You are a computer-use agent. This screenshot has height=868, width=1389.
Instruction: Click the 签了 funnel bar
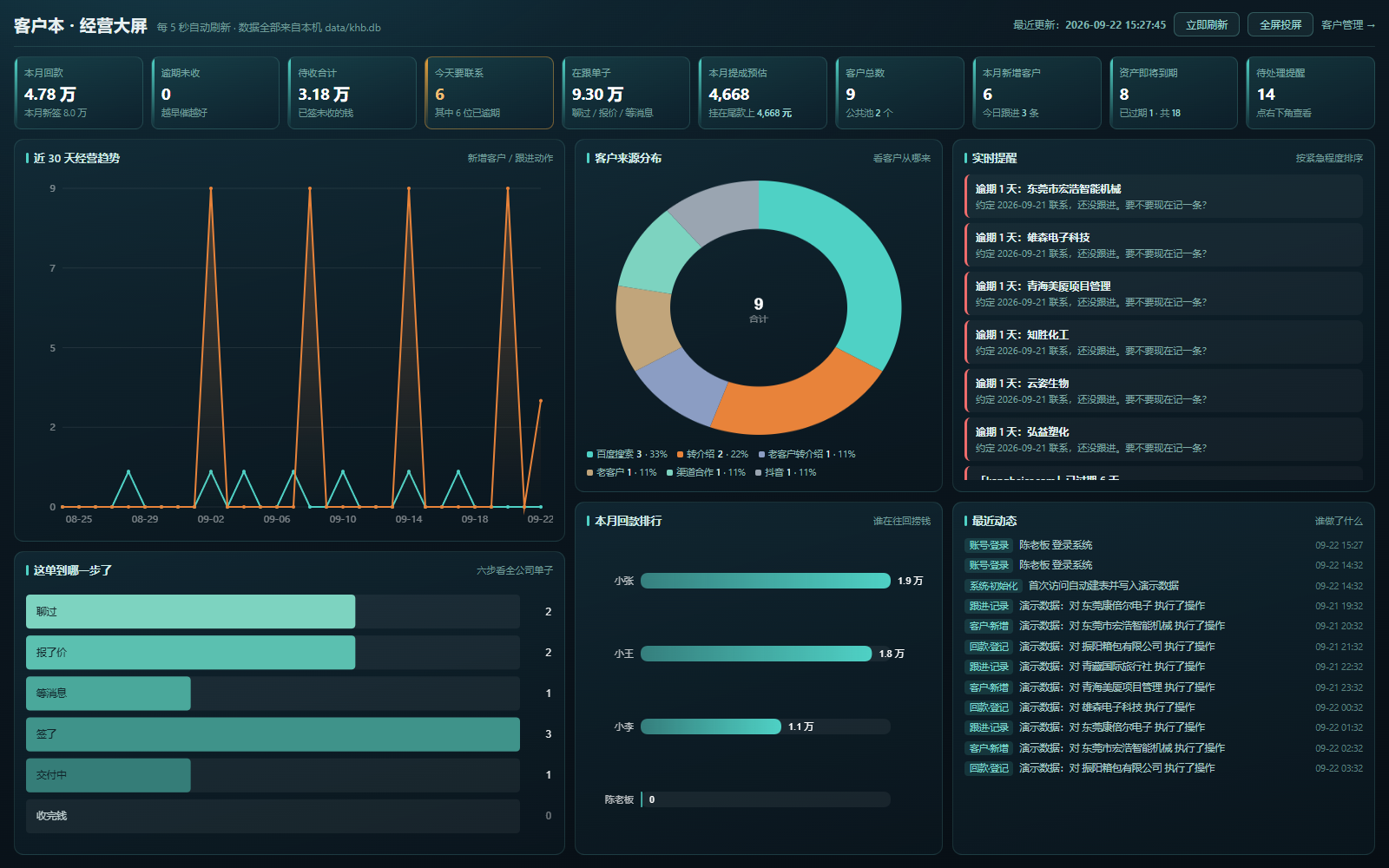click(273, 734)
